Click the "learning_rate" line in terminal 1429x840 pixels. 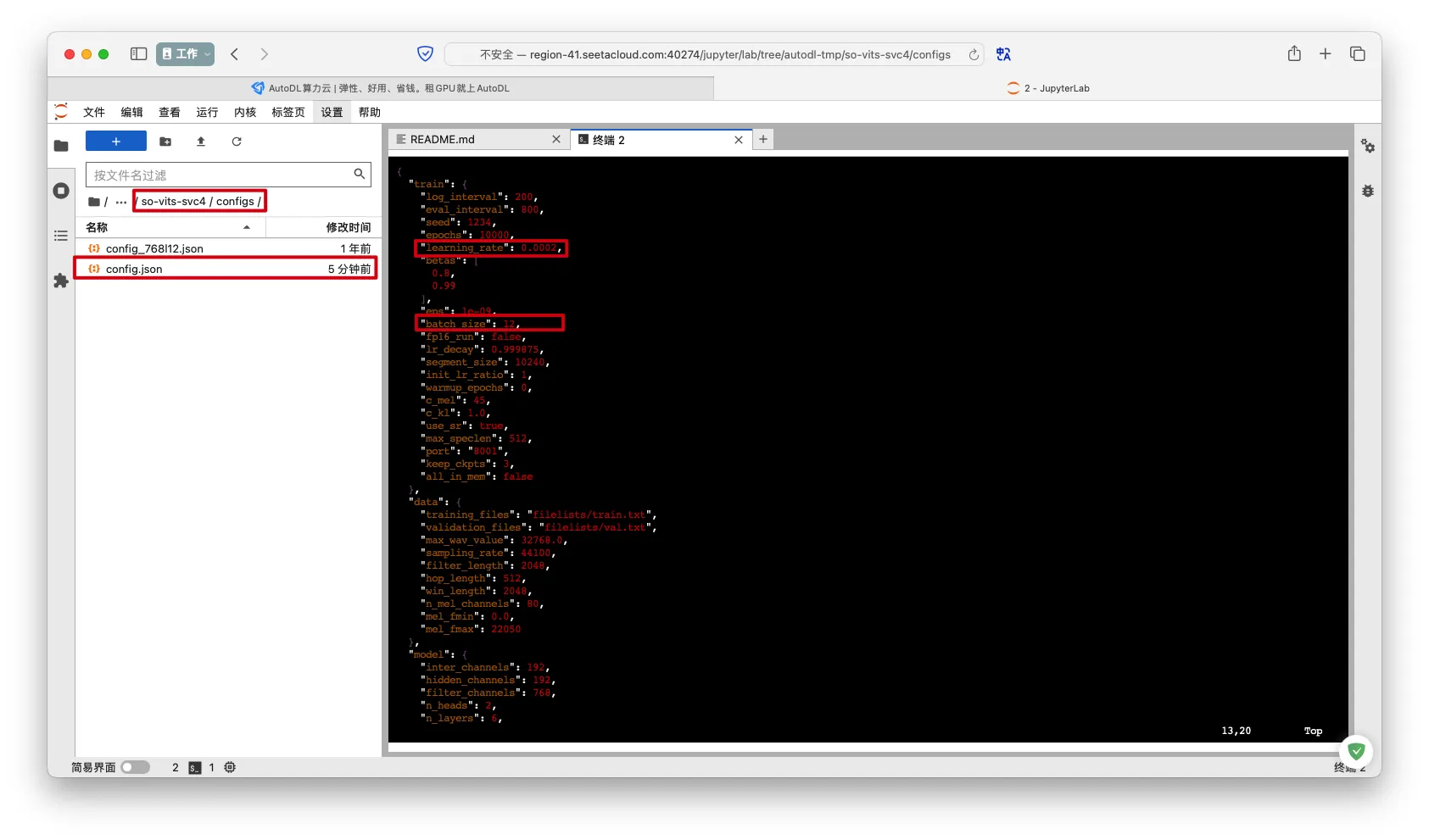(x=491, y=248)
